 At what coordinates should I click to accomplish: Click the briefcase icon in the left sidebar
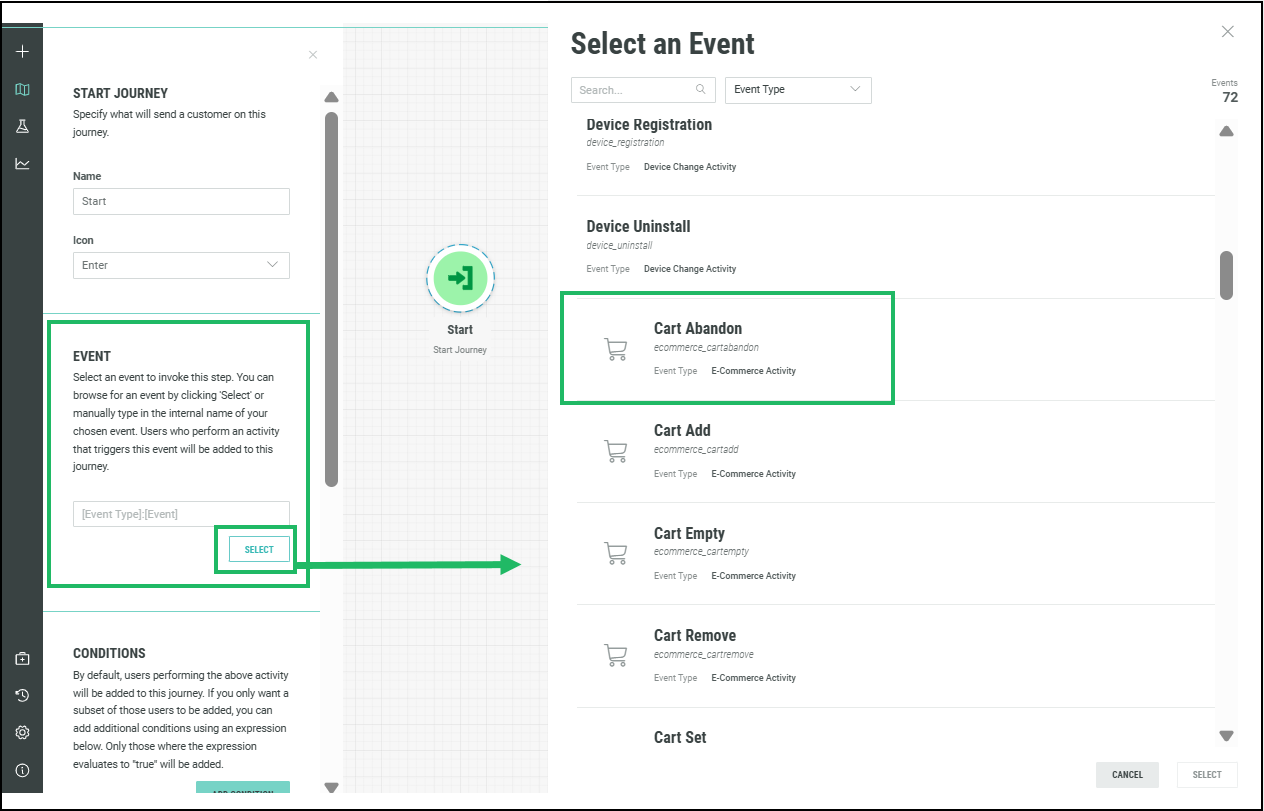point(22,658)
